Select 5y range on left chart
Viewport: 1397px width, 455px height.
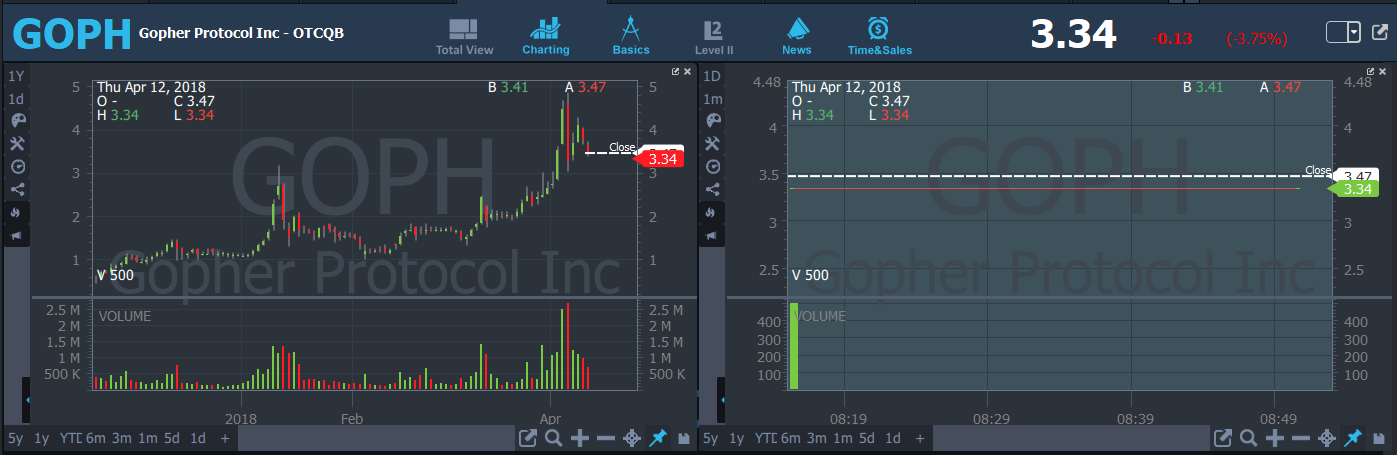click(16, 438)
